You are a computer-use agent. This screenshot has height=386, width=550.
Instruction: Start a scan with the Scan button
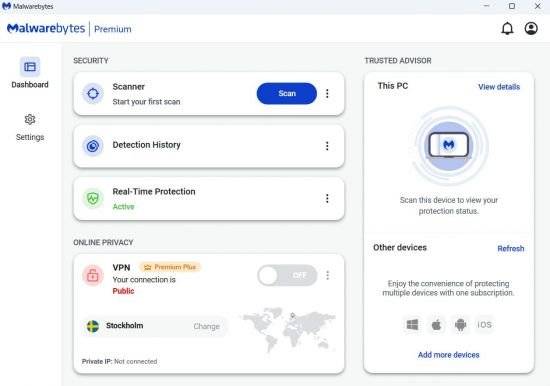287,93
